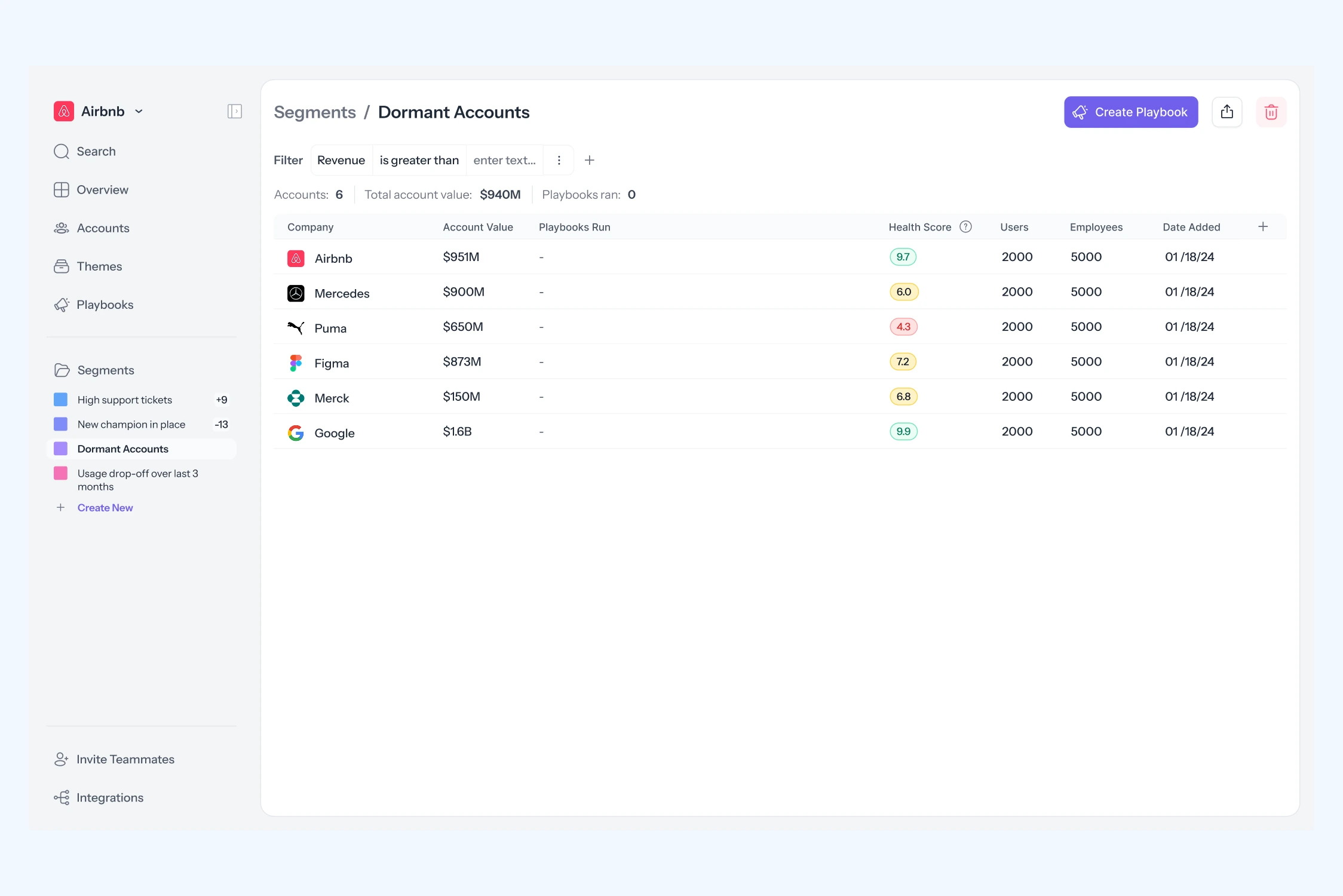Open Playbooks in the sidebar

[105, 305]
